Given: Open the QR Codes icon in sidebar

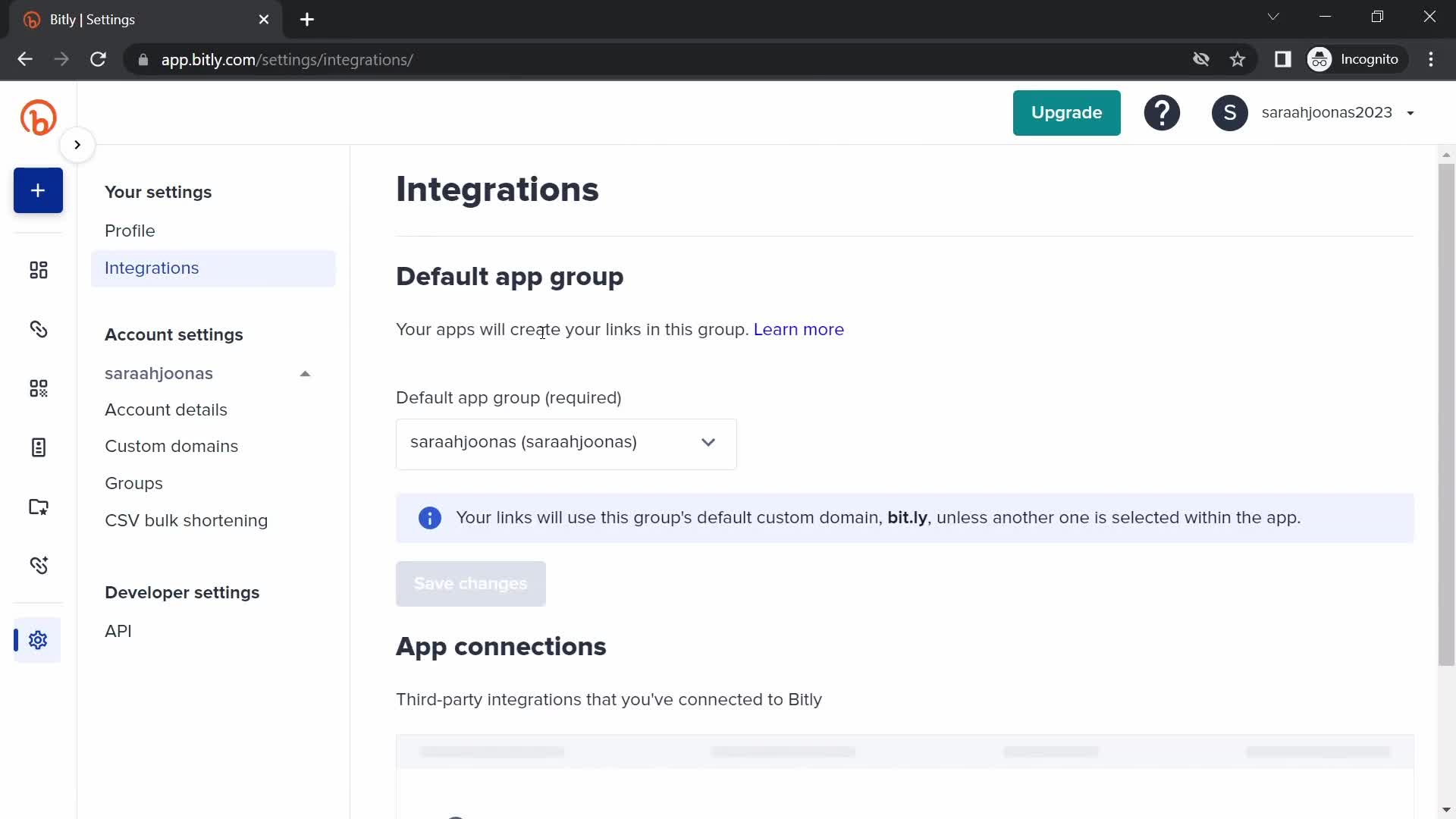Looking at the screenshot, I should coord(38,388).
